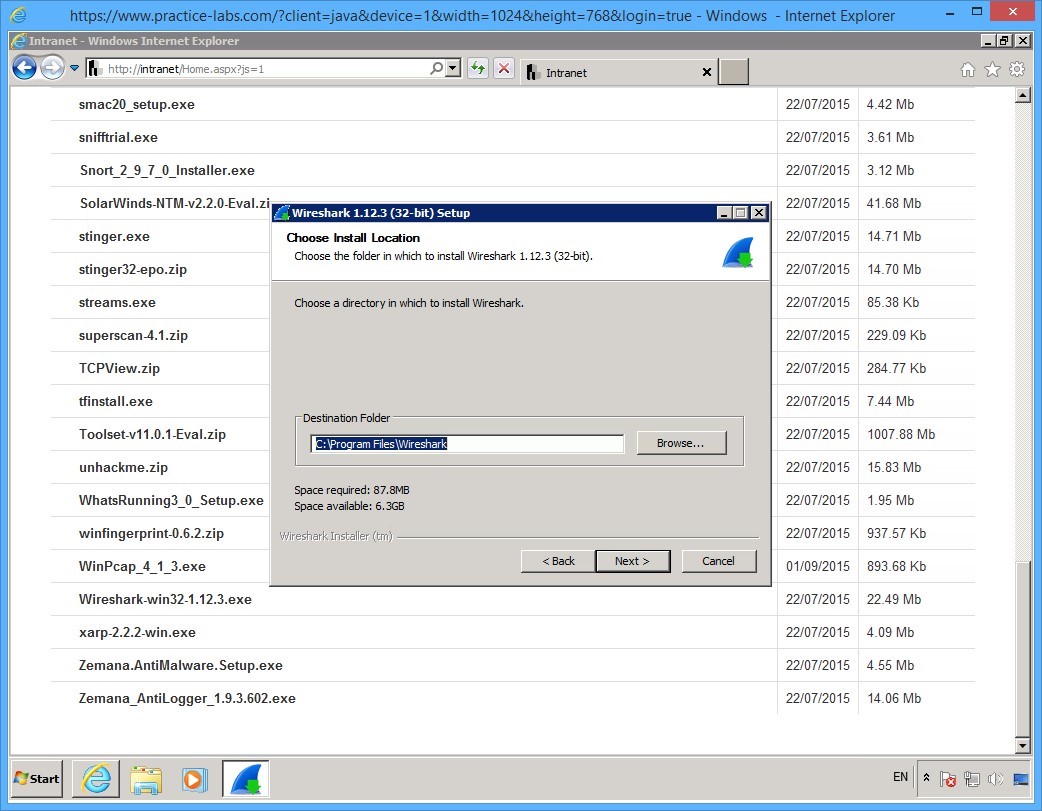This screenshot has width=1042, height=811.
Task: Open the volume icon in the system tray
Action: tap(996, 778)
